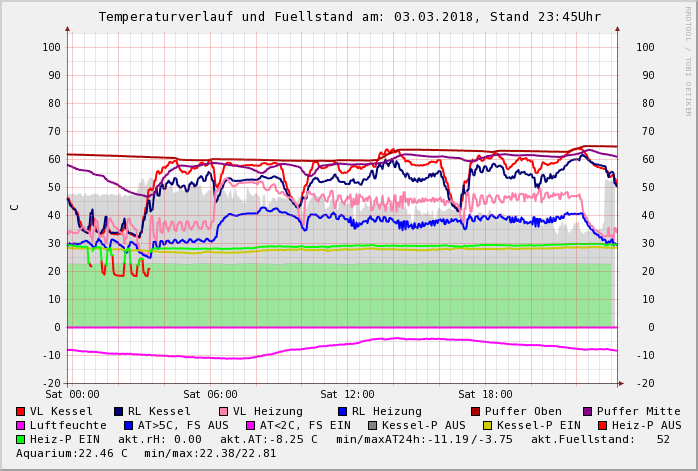Select the purple Puffer Mitte swatch
The image size is (698, 471).
pyautogui.click(x=588, y=411)
